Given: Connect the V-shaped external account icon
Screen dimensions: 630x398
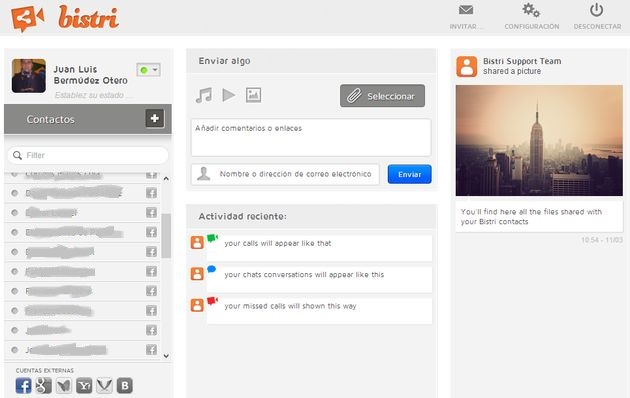Looking at the screenshot, I should point(104,386).
